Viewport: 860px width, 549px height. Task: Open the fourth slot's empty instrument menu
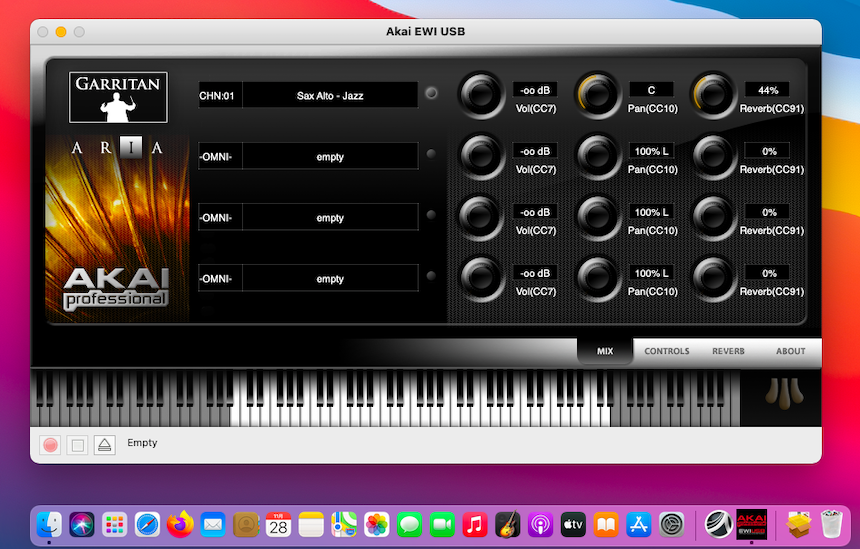click(330, 279)
